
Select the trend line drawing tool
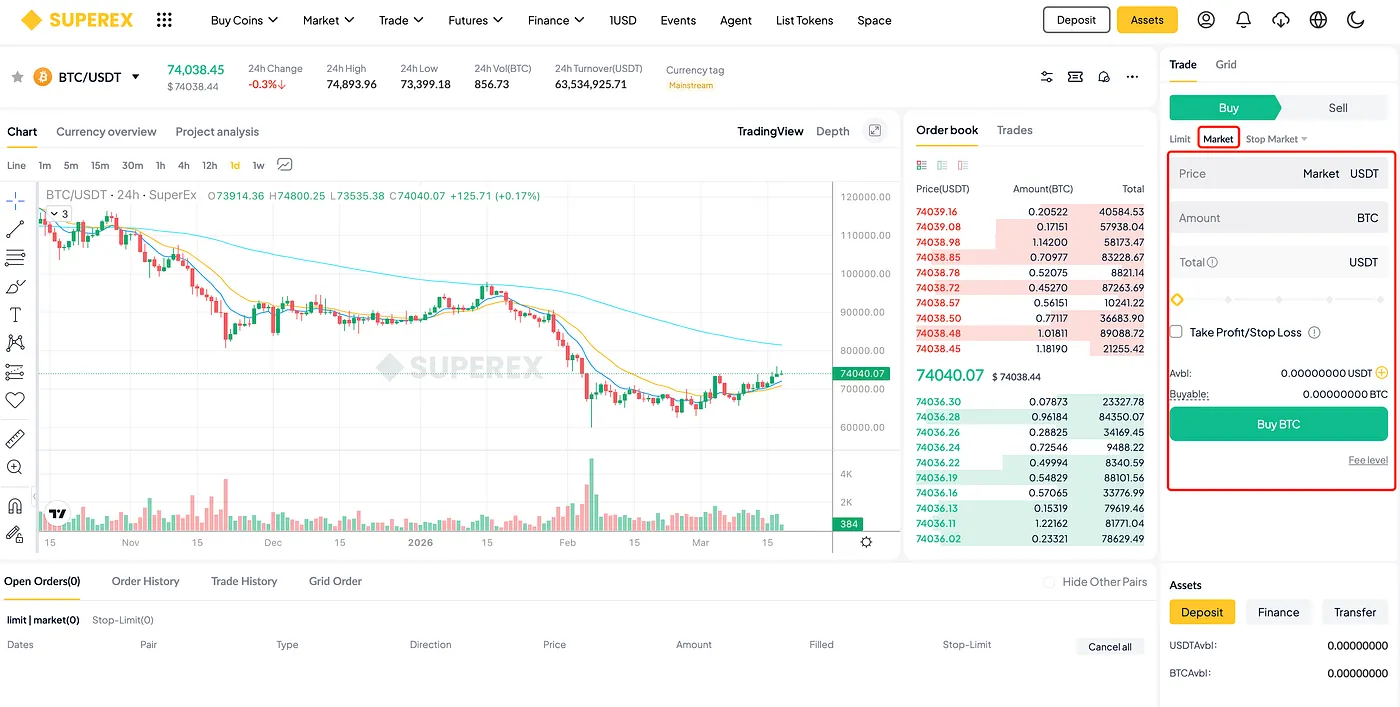[15, 229]
